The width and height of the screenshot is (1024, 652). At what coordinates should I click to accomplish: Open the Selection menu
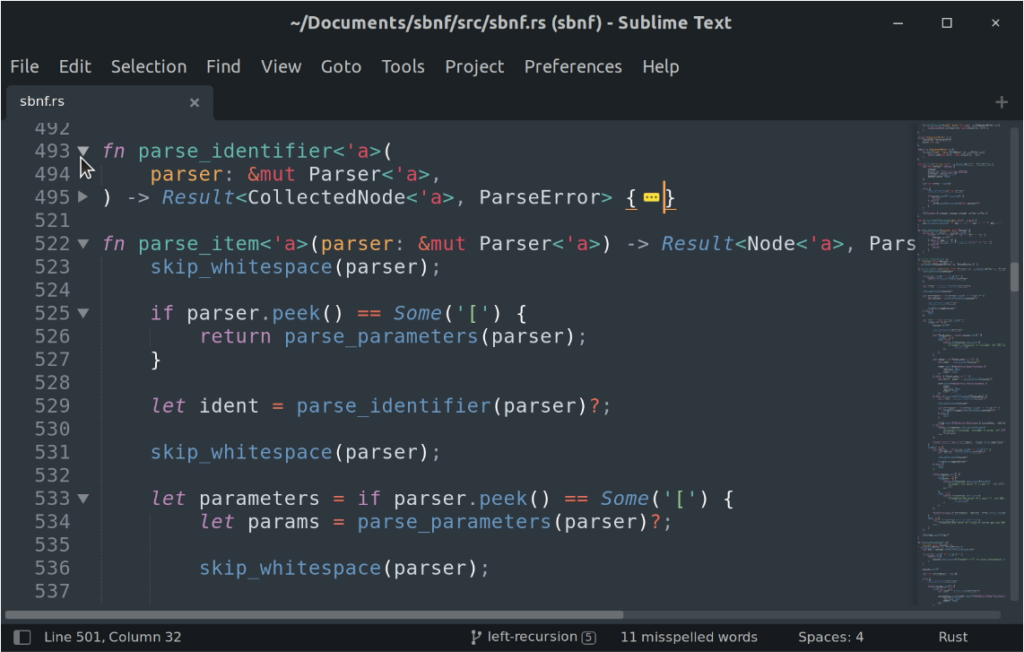[x=148, y=67]
